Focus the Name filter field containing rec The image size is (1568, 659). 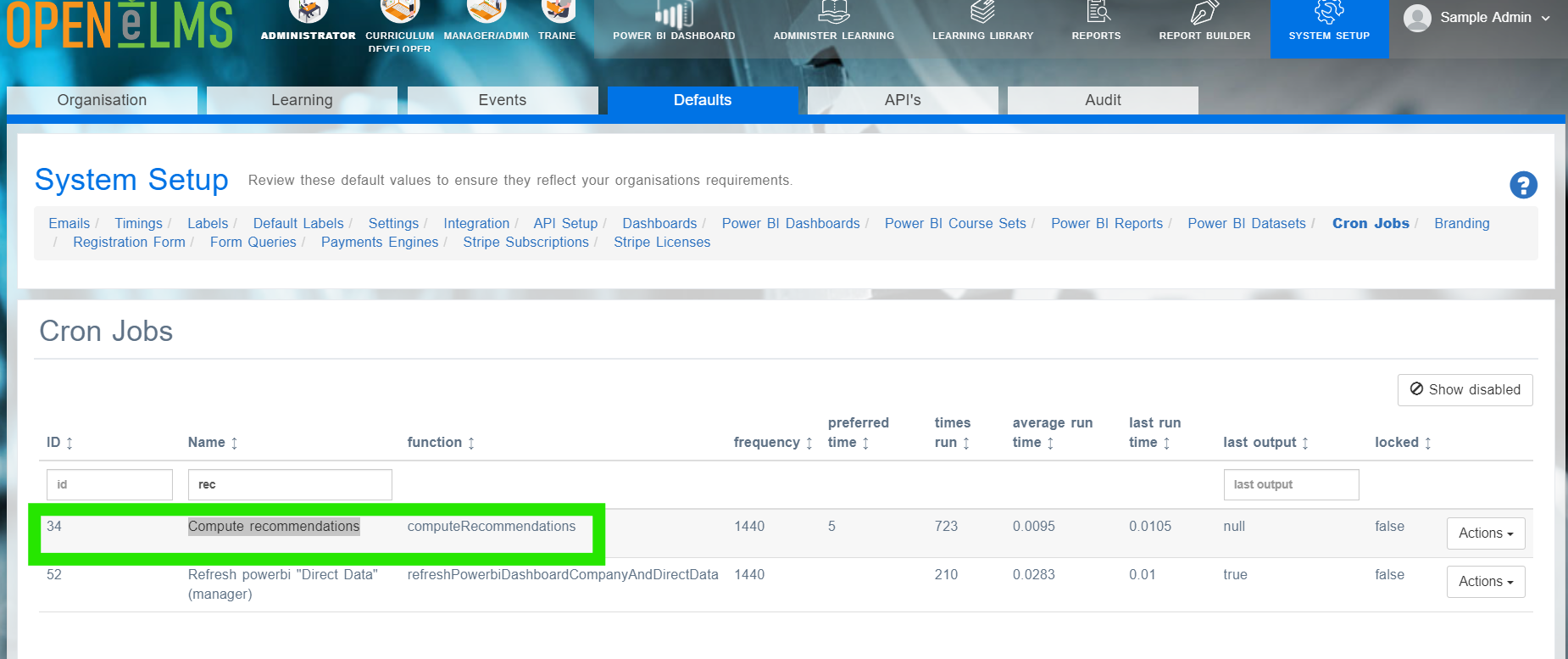(x=290, y=485)
